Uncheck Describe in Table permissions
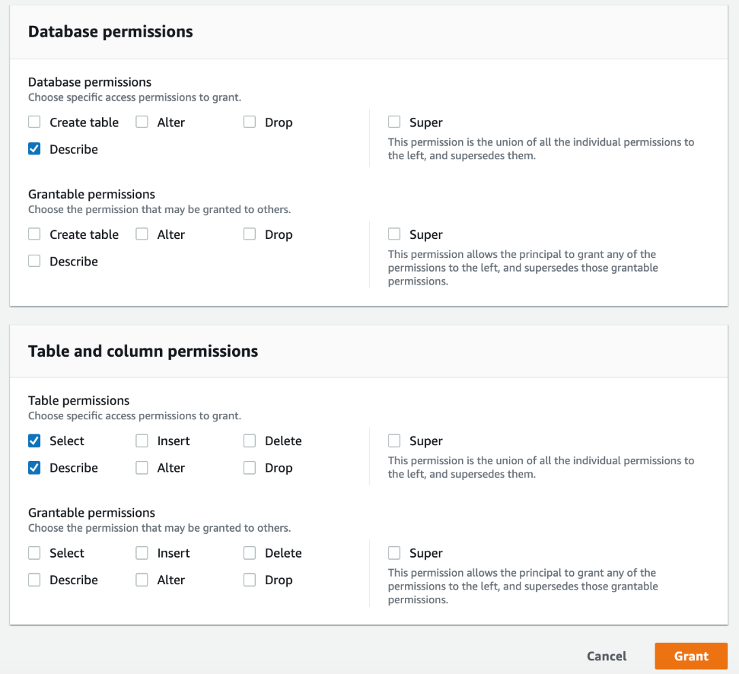This screenshot has width=739, height=675. click(35, 468)
